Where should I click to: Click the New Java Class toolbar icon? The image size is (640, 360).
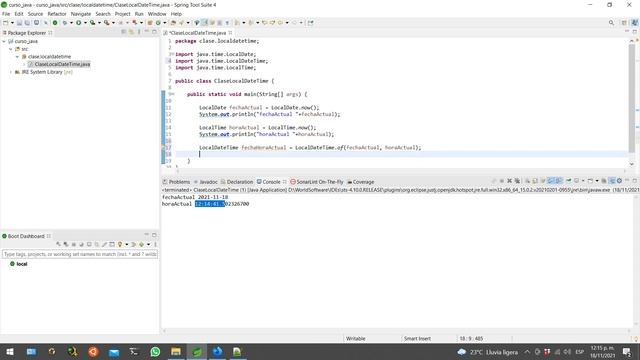coord(158,23)
